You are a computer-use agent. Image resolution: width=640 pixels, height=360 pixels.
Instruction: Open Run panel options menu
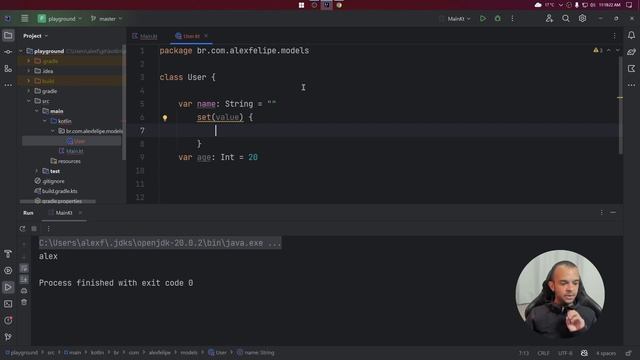602,212
